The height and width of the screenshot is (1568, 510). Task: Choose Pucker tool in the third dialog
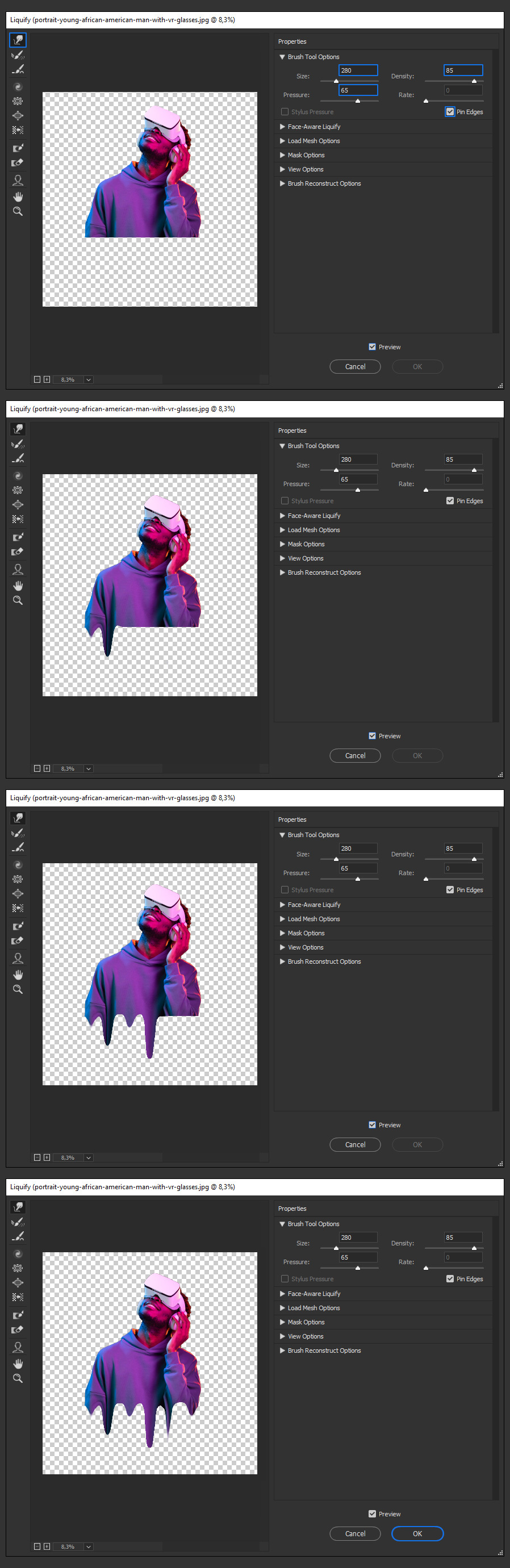click(18, 879)
